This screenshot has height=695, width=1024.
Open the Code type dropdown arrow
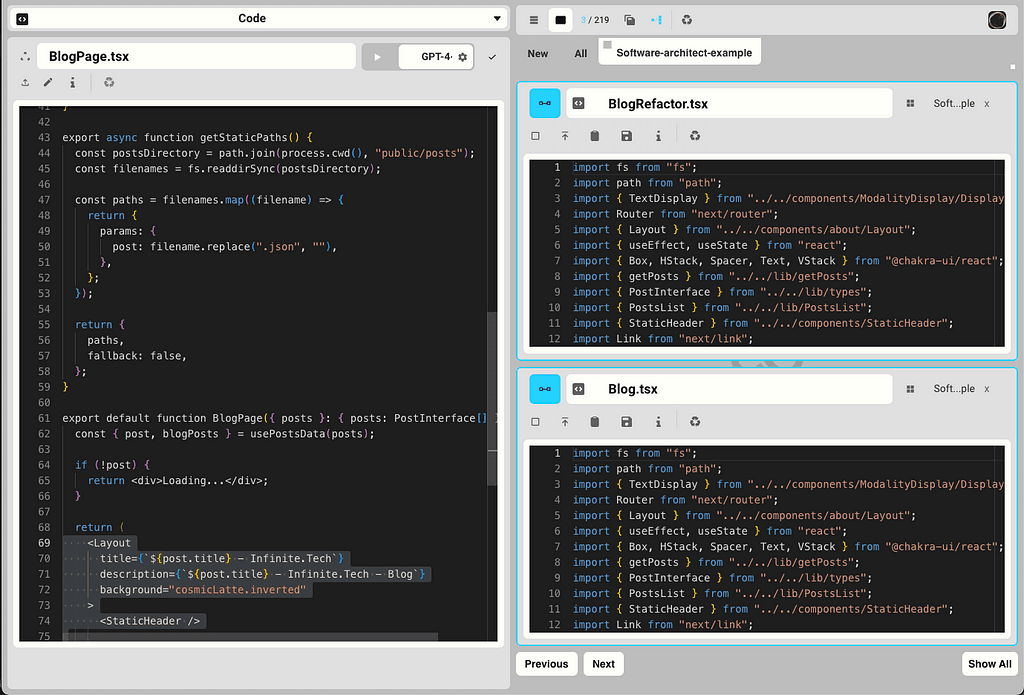coord(497,19)
